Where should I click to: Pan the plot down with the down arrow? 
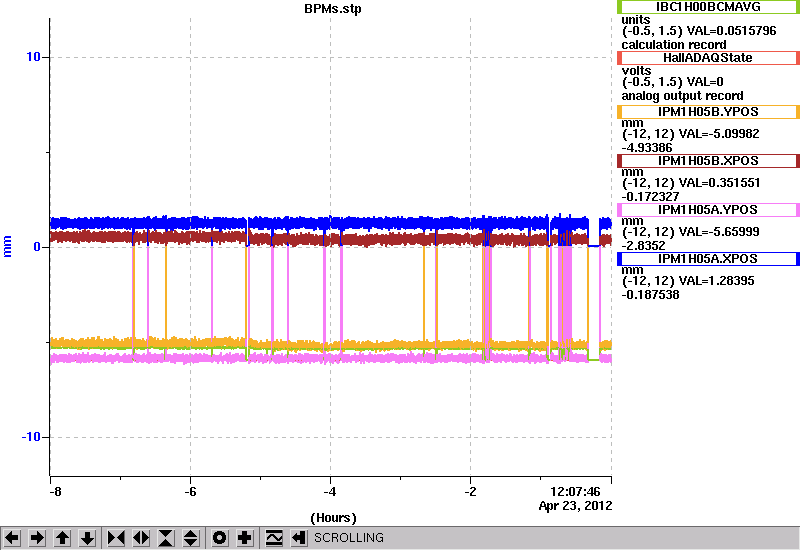click(88, 538)
